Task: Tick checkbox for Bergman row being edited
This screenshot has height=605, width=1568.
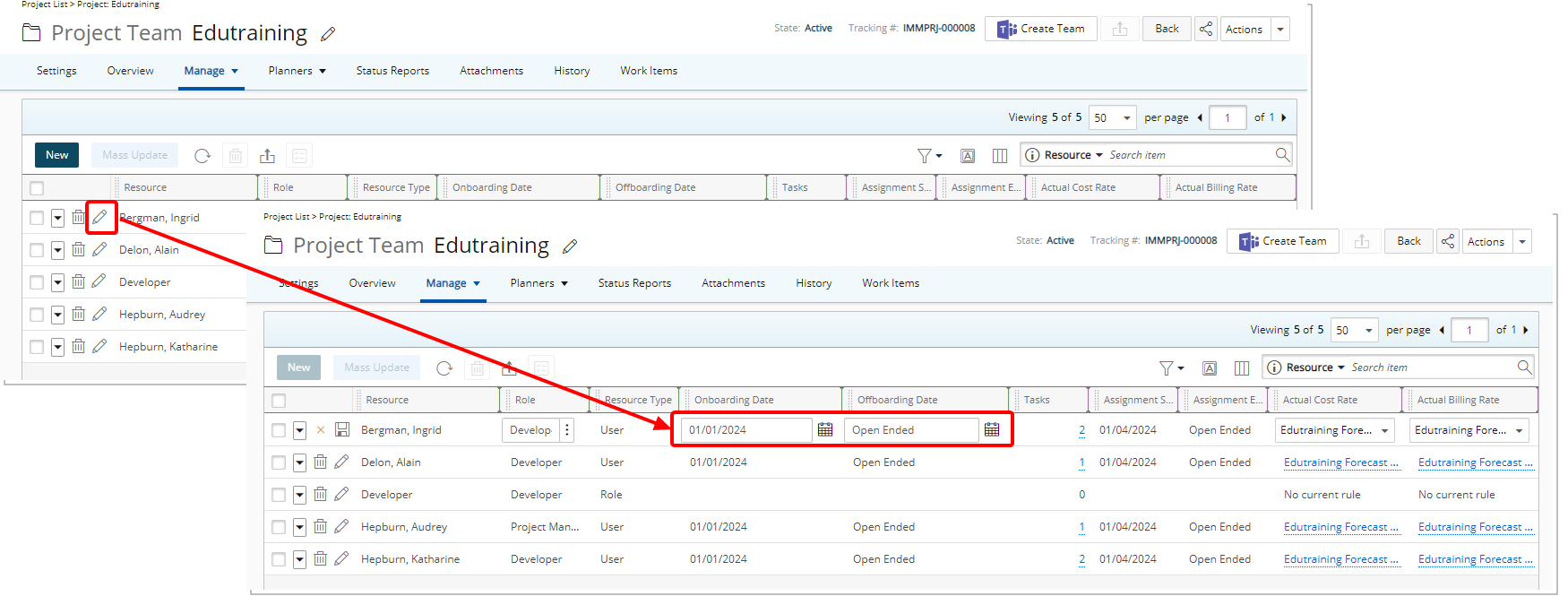Action: pos(279,430)
